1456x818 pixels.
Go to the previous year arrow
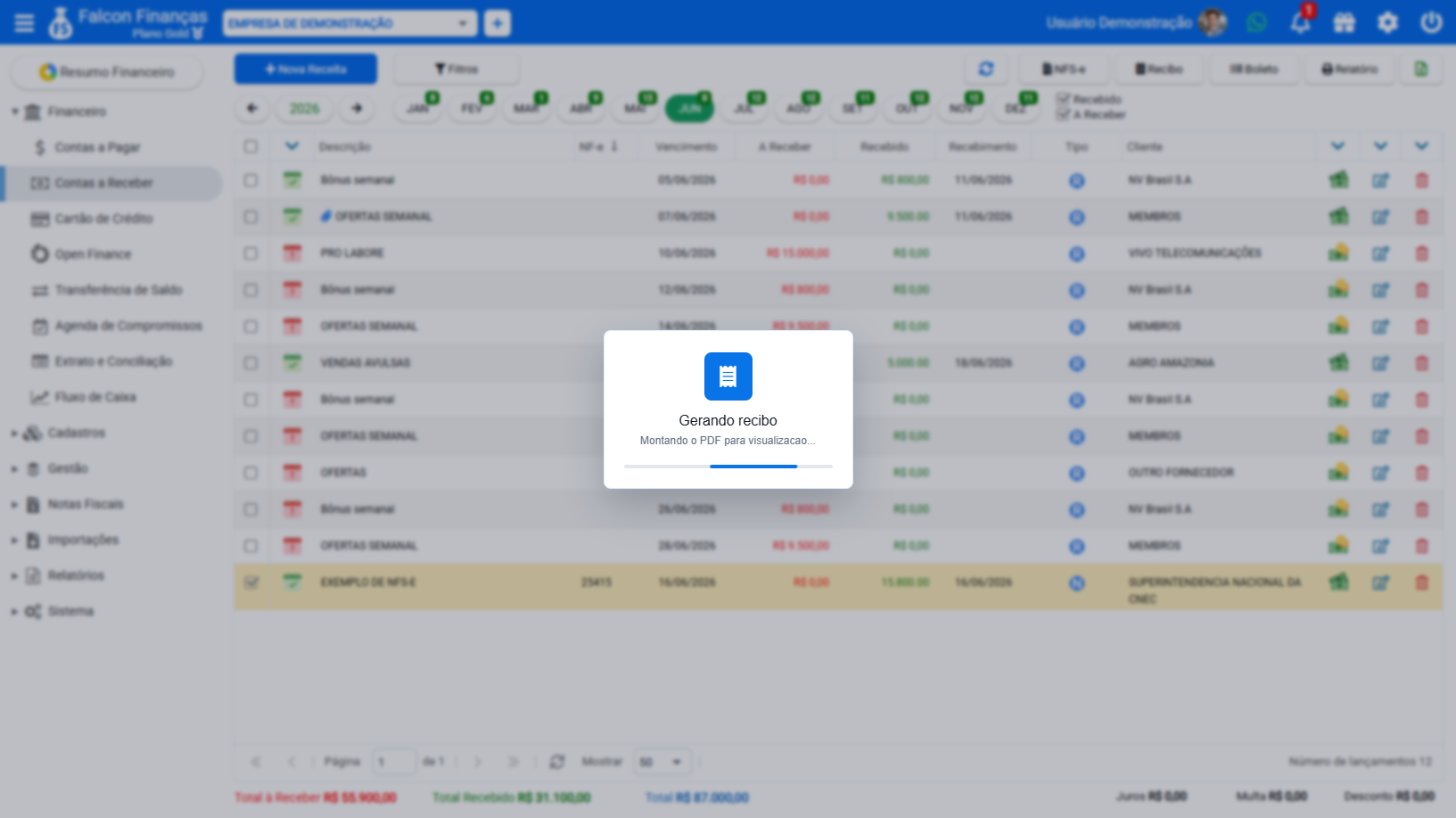point(252,108)
